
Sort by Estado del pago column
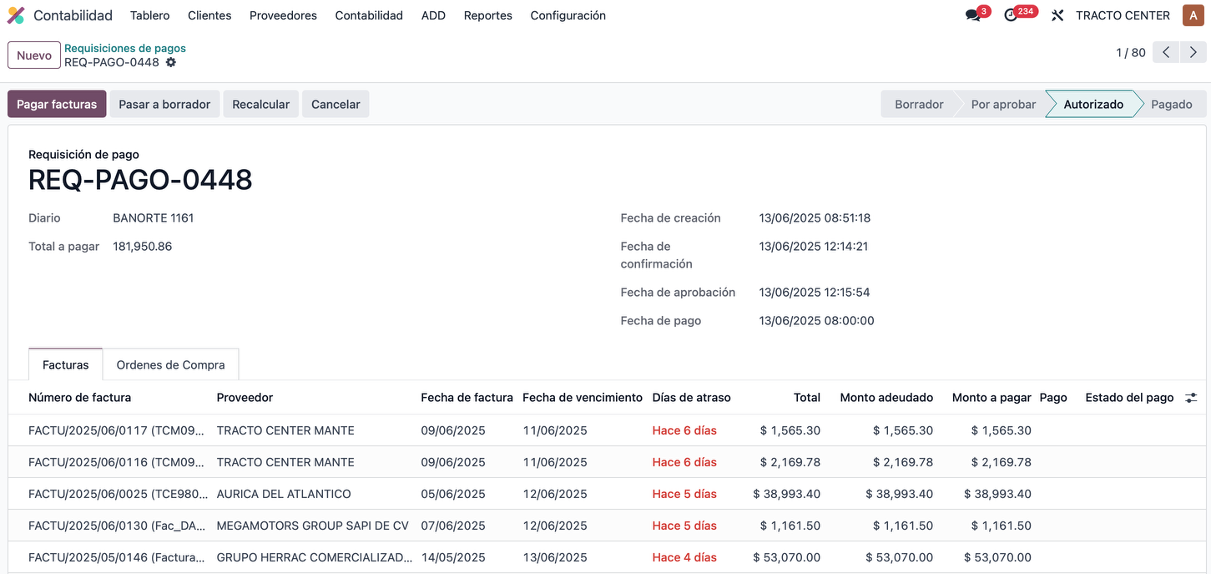[x=1129, y=398]
